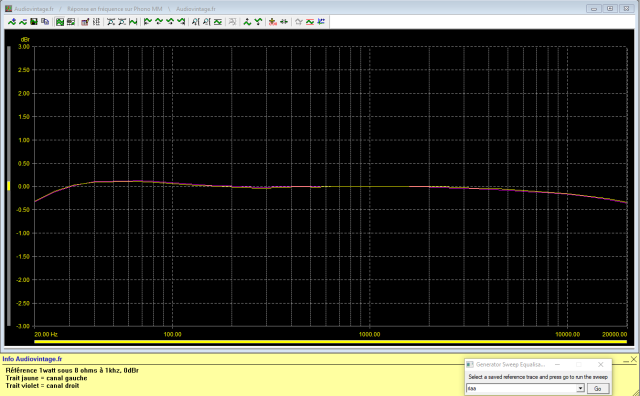The image size is (640, 396).
Task: Click the '-3.00' bottom Y-axis label
Action: 23,326
